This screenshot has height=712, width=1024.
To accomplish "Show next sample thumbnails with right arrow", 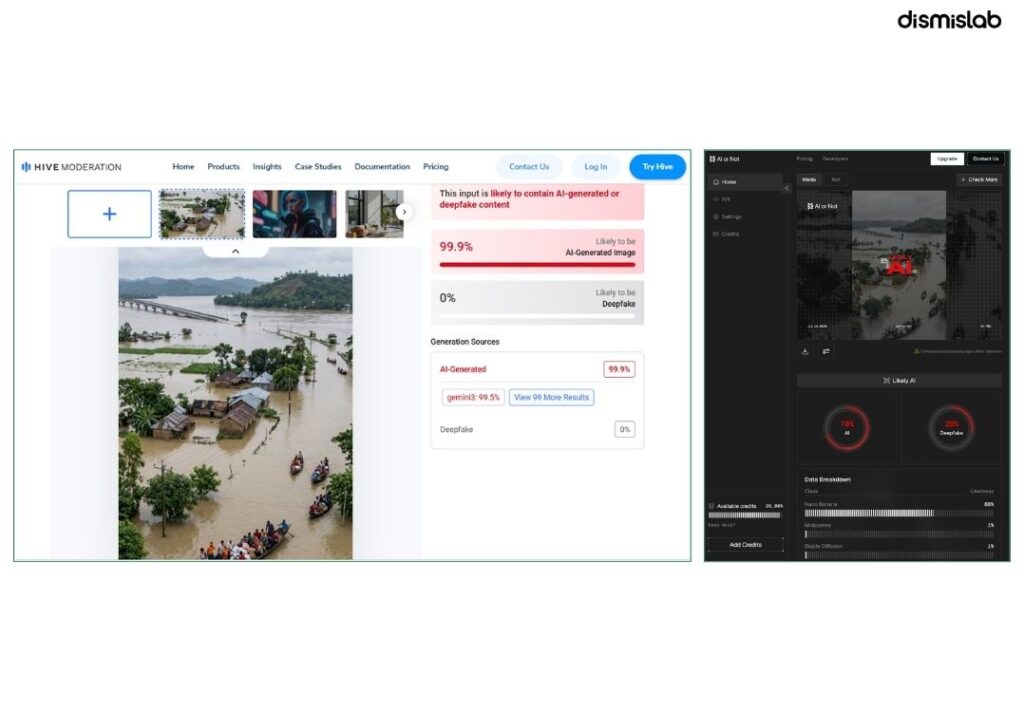I will 404,212.
